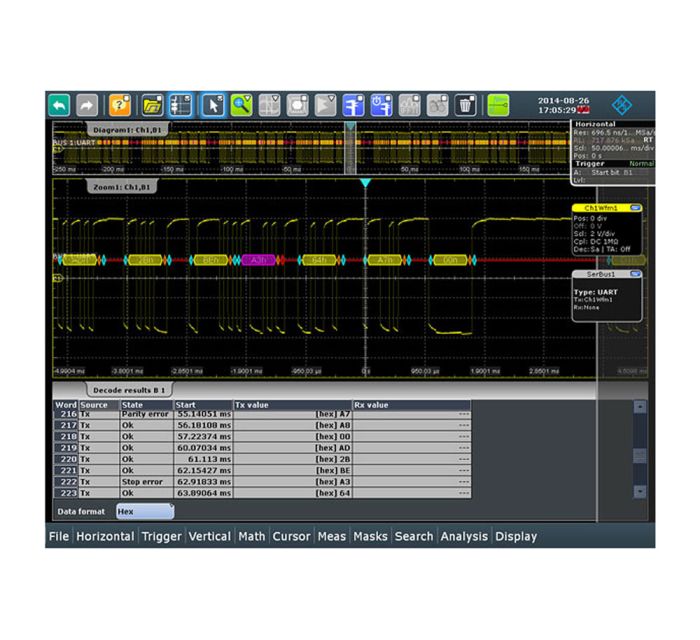
Task: Open the File menu
Action: click(x=59, y=536)
